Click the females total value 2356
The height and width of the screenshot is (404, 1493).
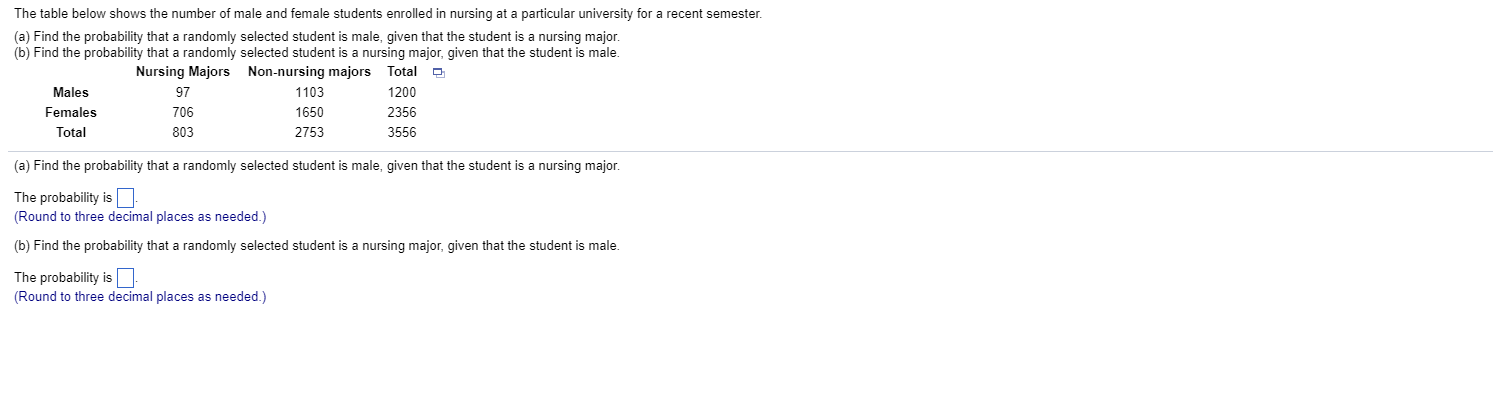402,112
